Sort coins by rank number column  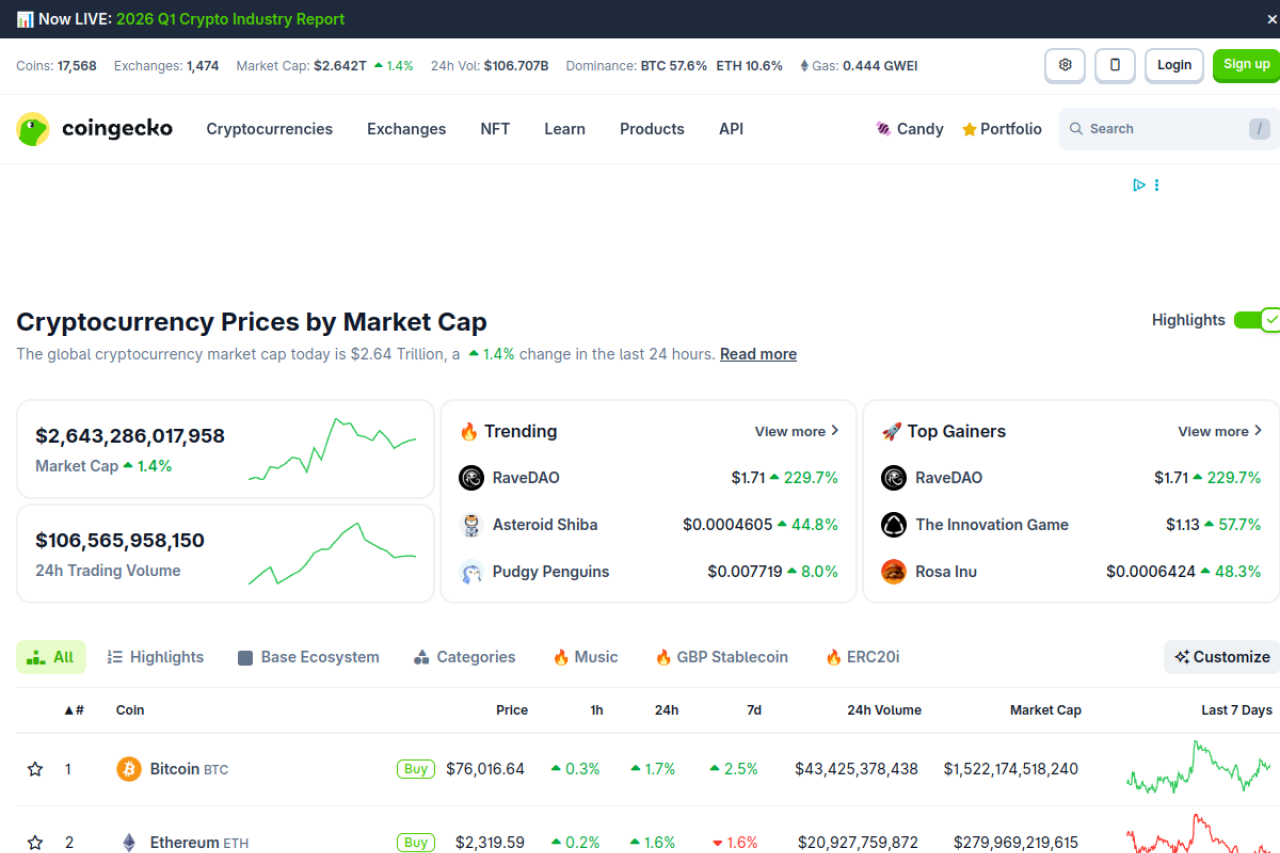(x=74, y=710)
